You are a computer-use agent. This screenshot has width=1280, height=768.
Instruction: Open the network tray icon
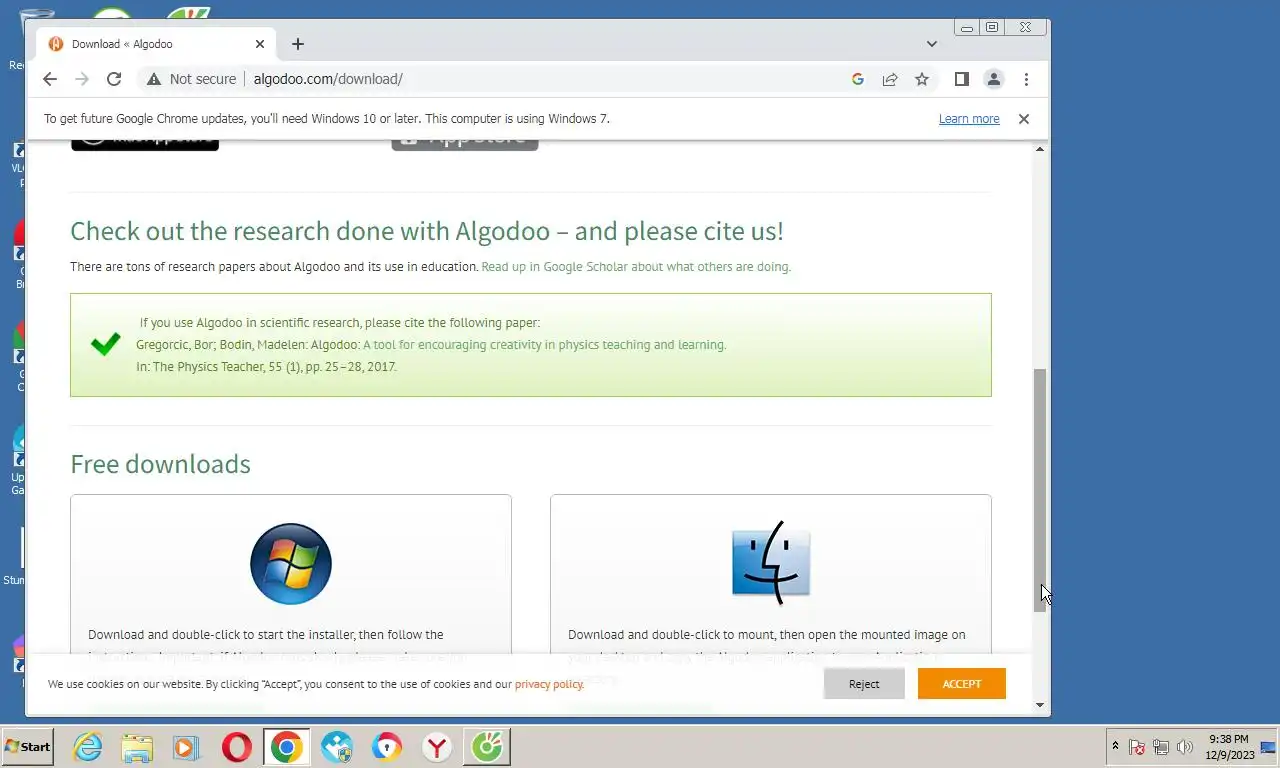coord(1161,747)
